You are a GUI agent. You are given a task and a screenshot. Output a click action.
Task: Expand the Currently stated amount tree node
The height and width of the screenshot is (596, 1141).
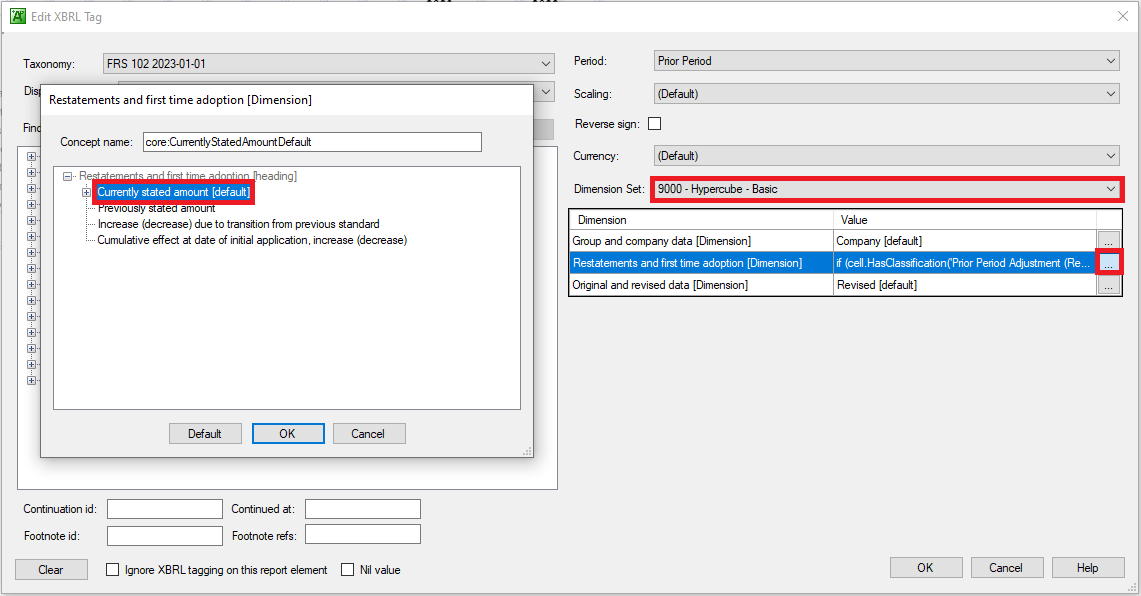tap(86, 191)
